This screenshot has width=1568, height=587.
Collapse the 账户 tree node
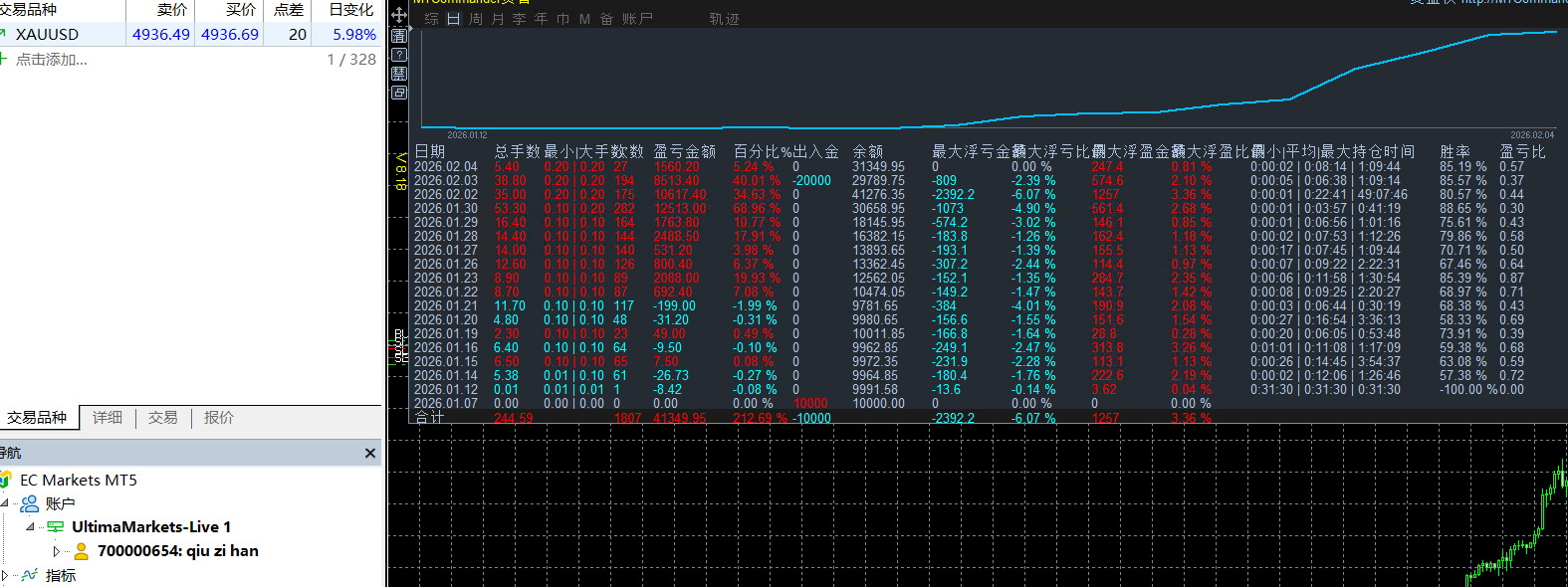(5, 503)
